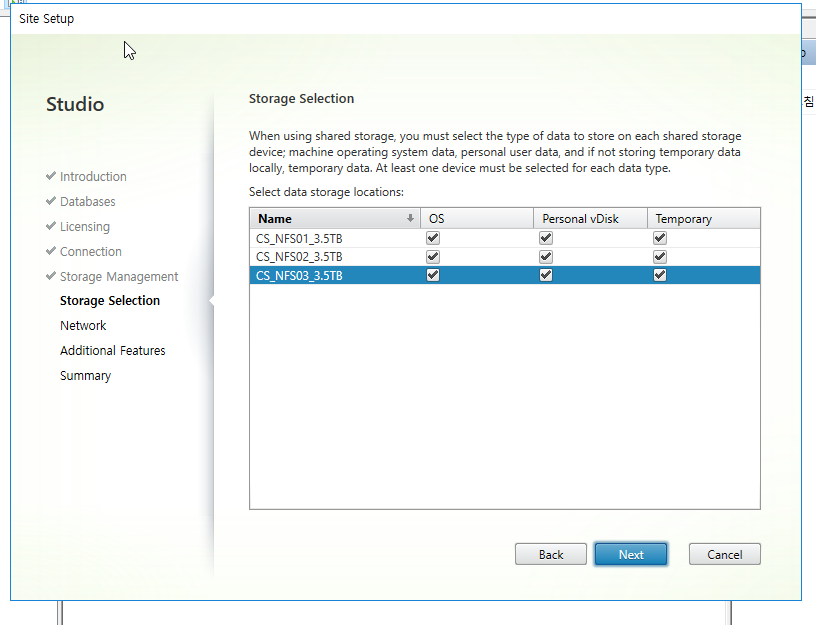The height and width of the screenshot is (625, 816).
Task: Click the Introduction checkmark icon
Action: tap(50, 176)
